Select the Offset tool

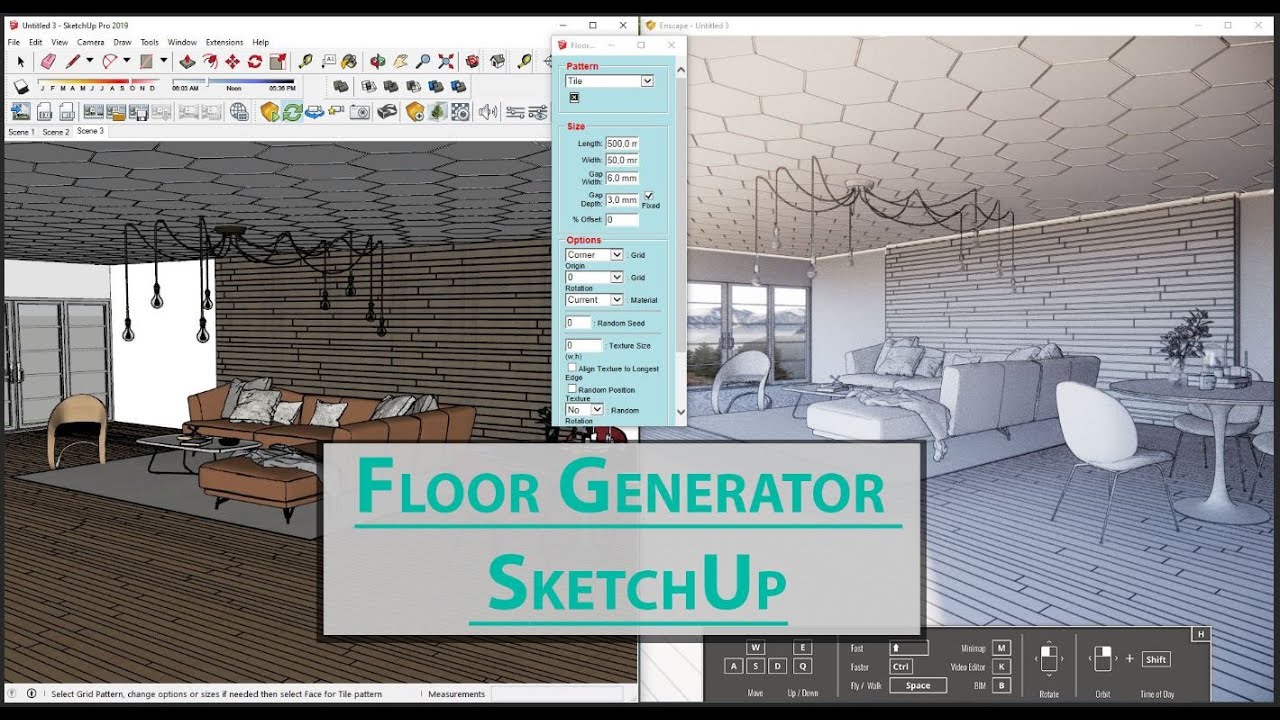coord(210,61)
